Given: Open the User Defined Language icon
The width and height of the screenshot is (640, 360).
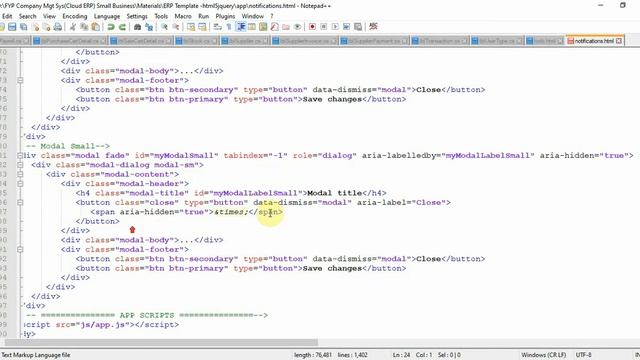Looking at the screenshot, I should (x=252, y=27).
